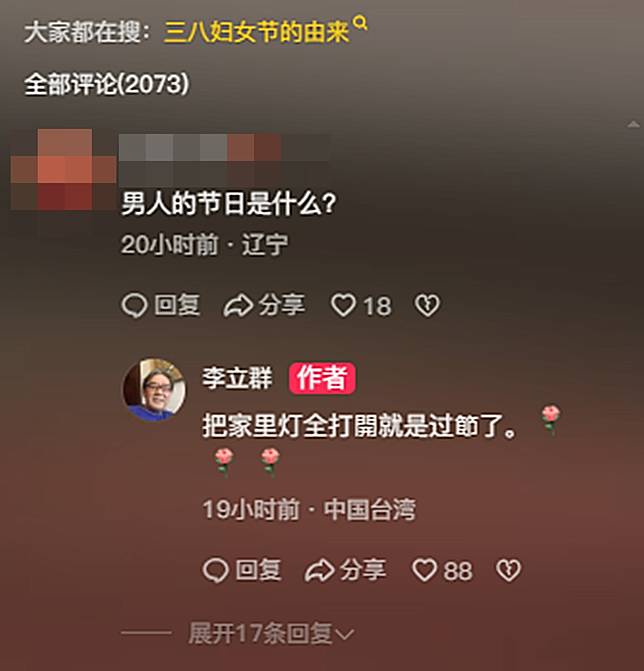
Task: Click the red 作者 badge
Action: tap(322, 378)
